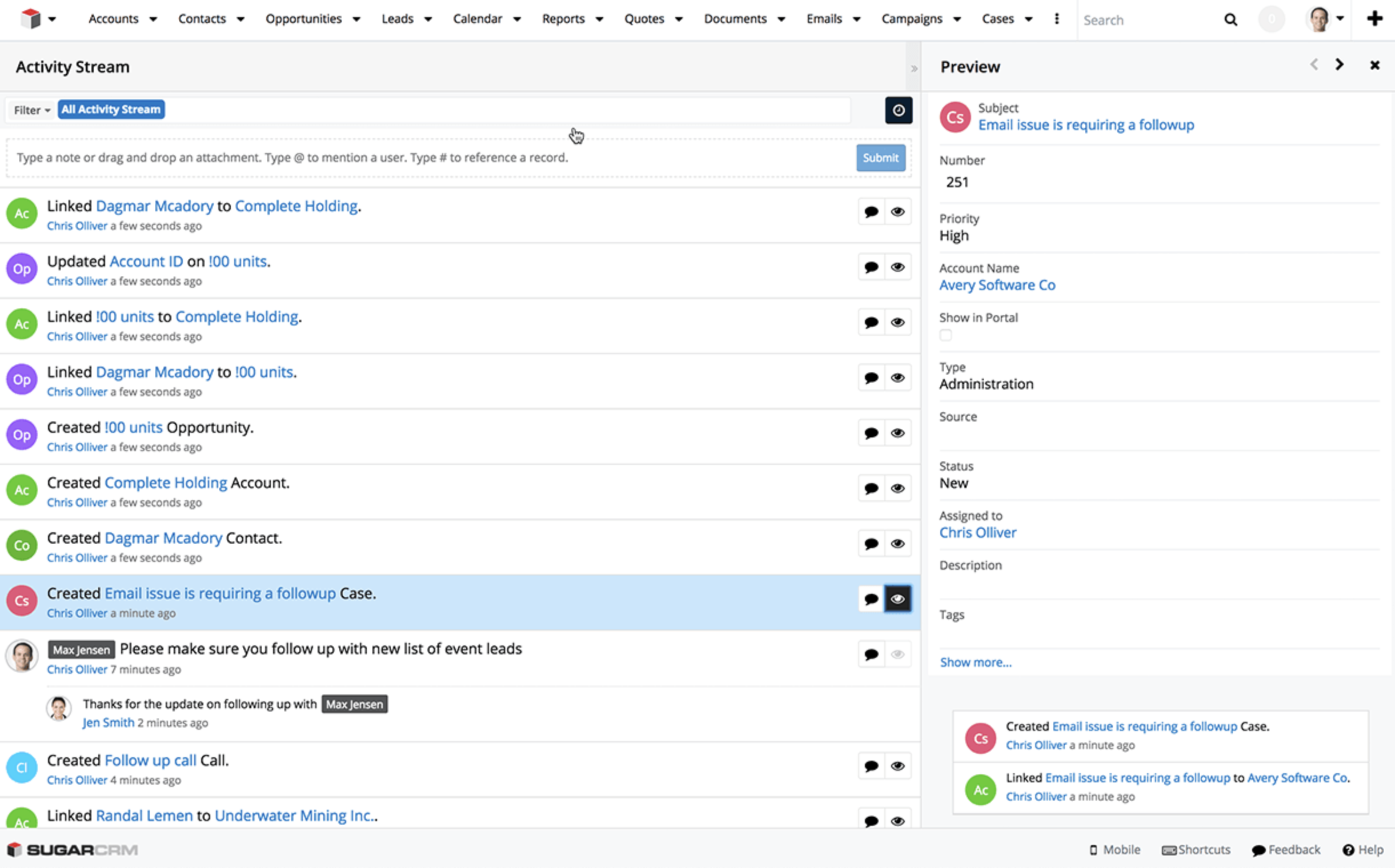The height and width of the screenshot is (868, 1395).
Task: Toggle Show in Portal checkbox
Action: pyautogui.click(x=946, y=335)
